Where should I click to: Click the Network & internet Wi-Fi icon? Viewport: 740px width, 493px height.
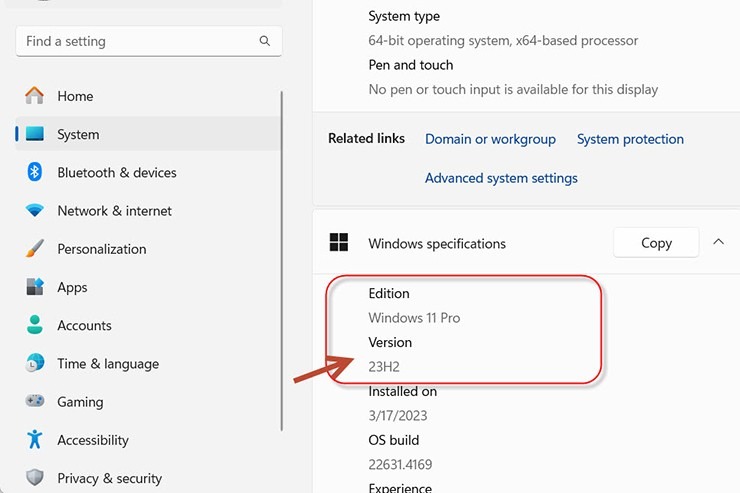click(x=35, y=211)
